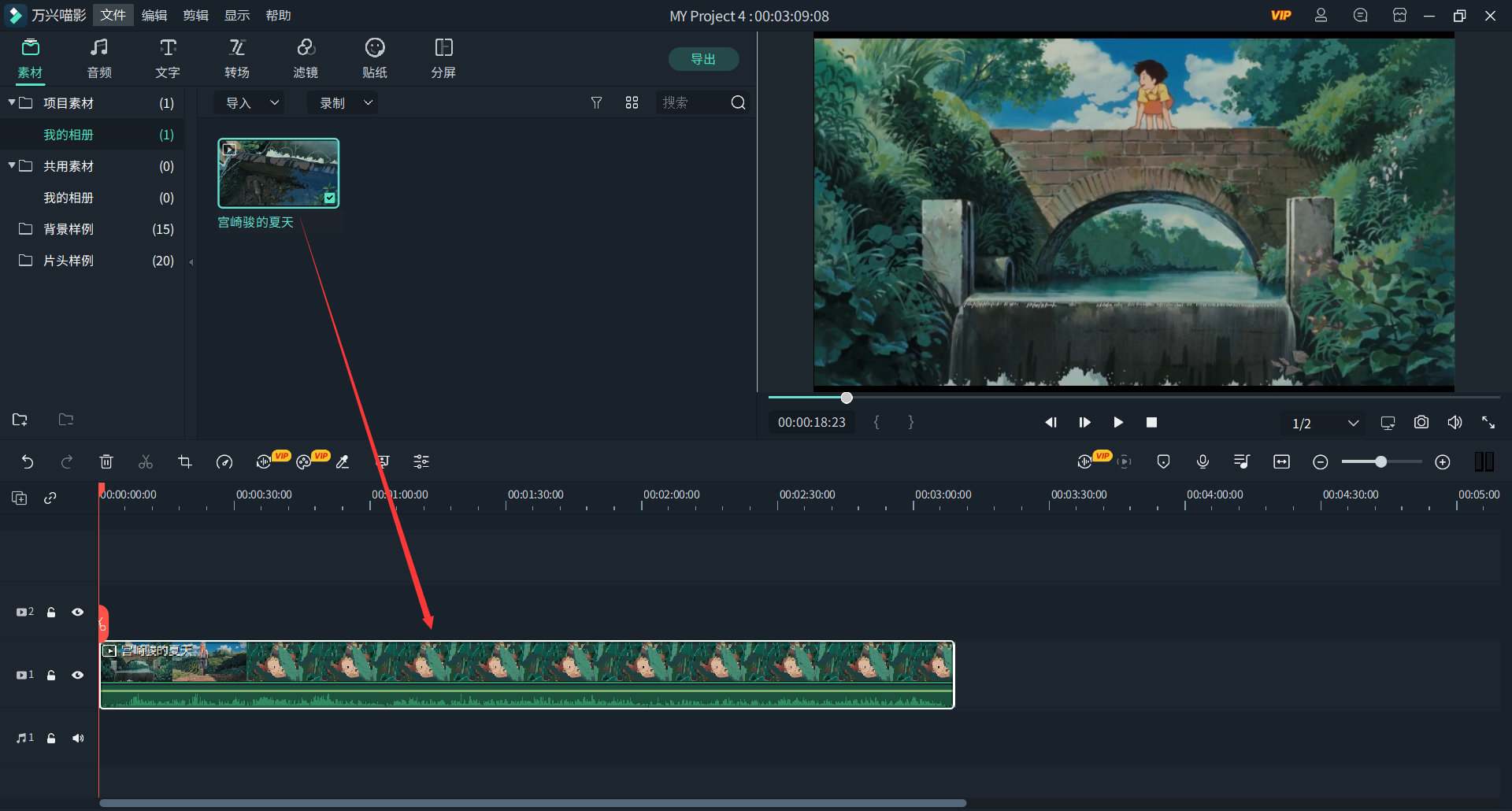Open the filter funnel icon in media panel
This screenshot has width=1512, height=811.
point(596,103)
